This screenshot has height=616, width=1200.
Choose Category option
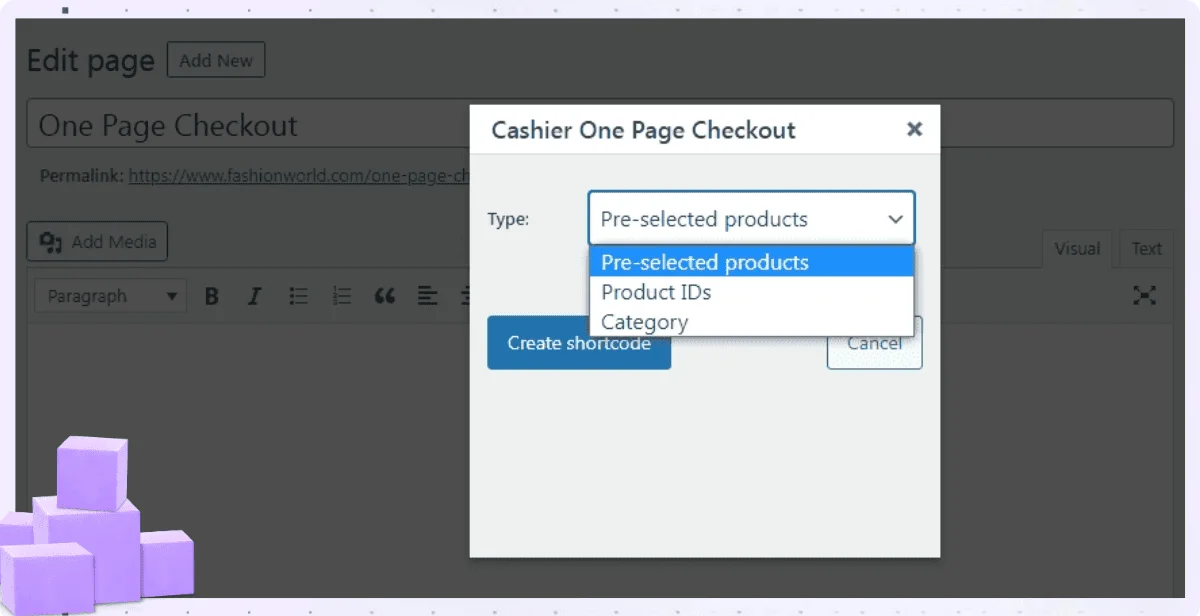751,322
